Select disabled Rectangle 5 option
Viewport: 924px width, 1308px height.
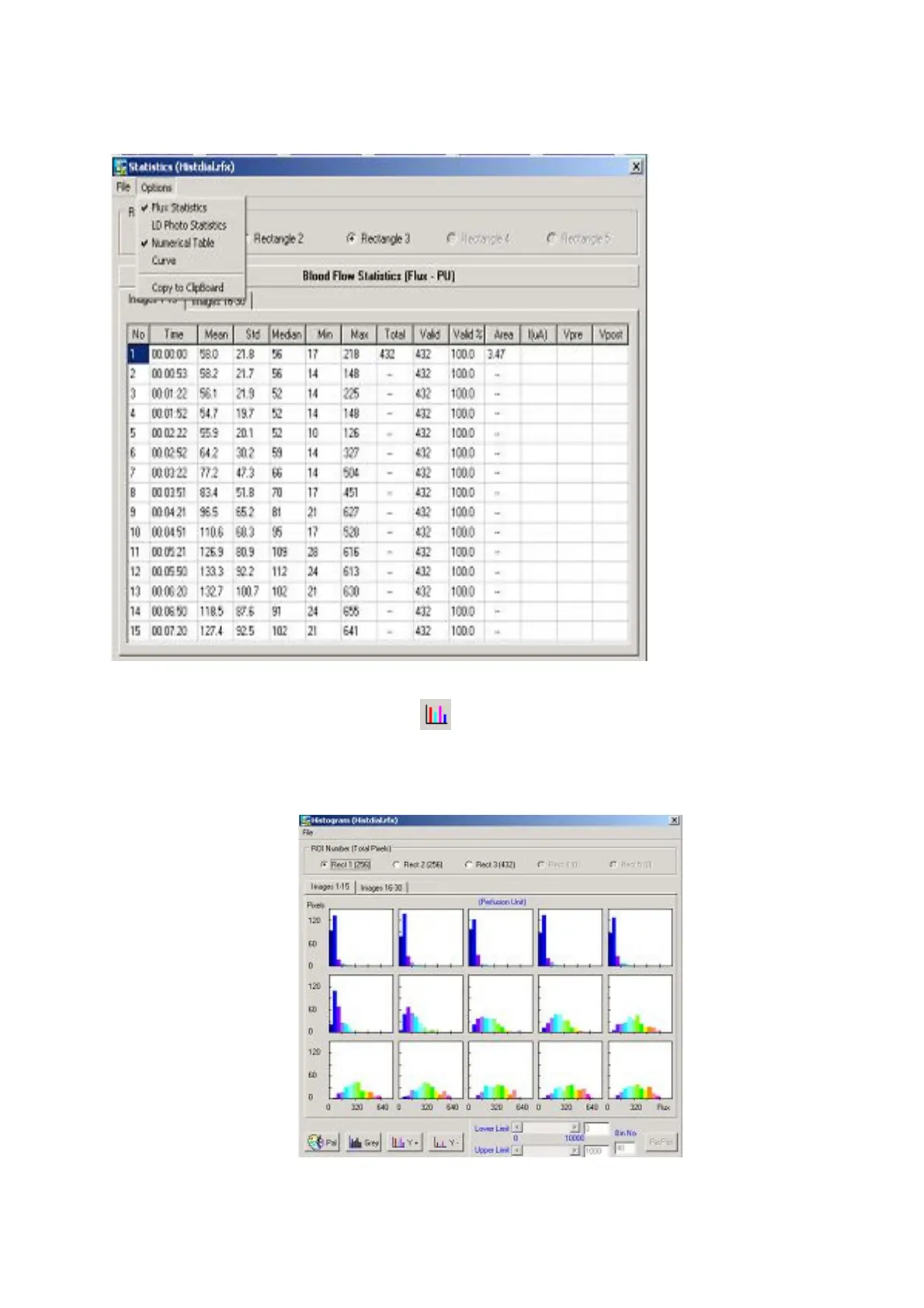578,238
